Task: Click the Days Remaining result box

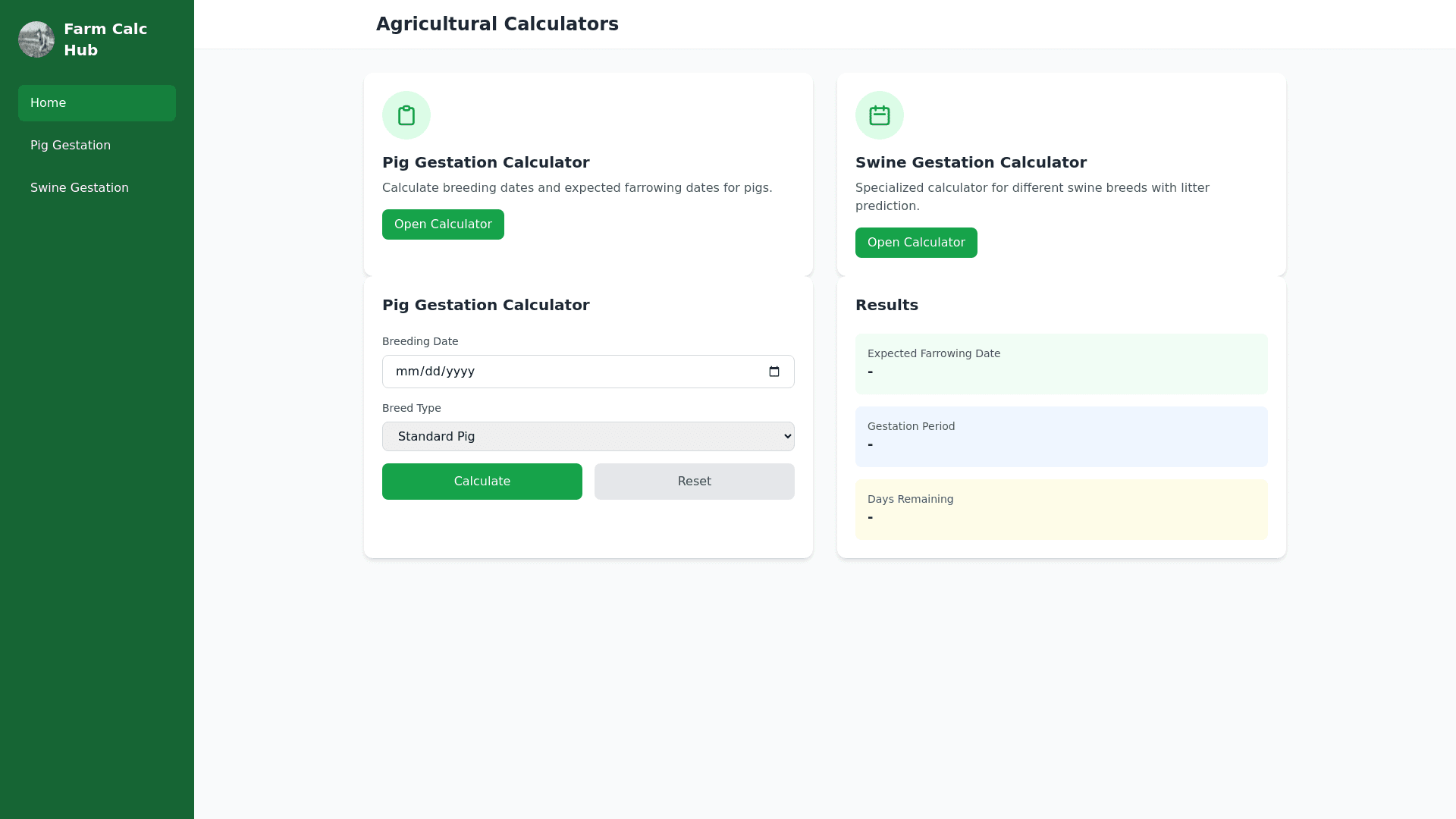Action: click(x=1061, y=510)
